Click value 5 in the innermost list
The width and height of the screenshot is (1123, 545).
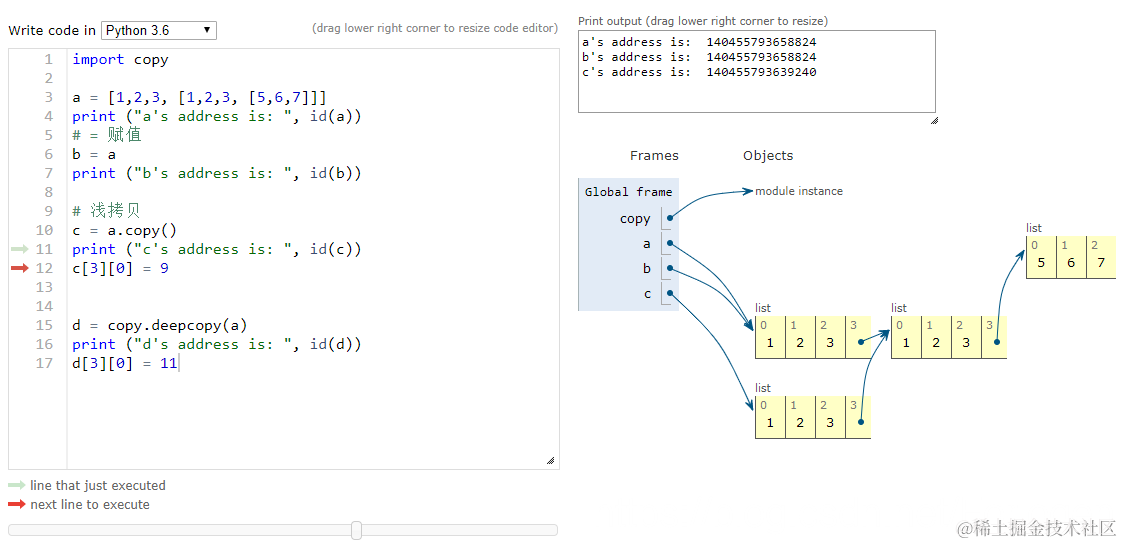click(1041, 262)
